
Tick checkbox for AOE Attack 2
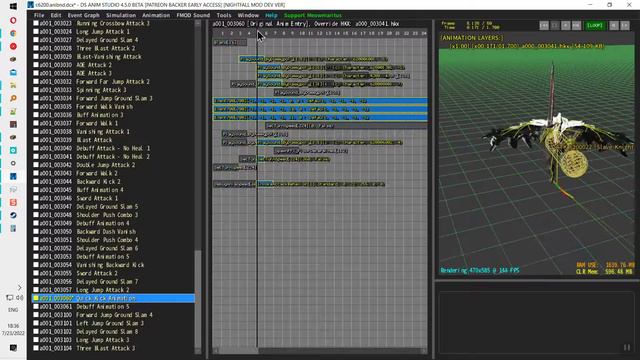click(x=36, y=65)
